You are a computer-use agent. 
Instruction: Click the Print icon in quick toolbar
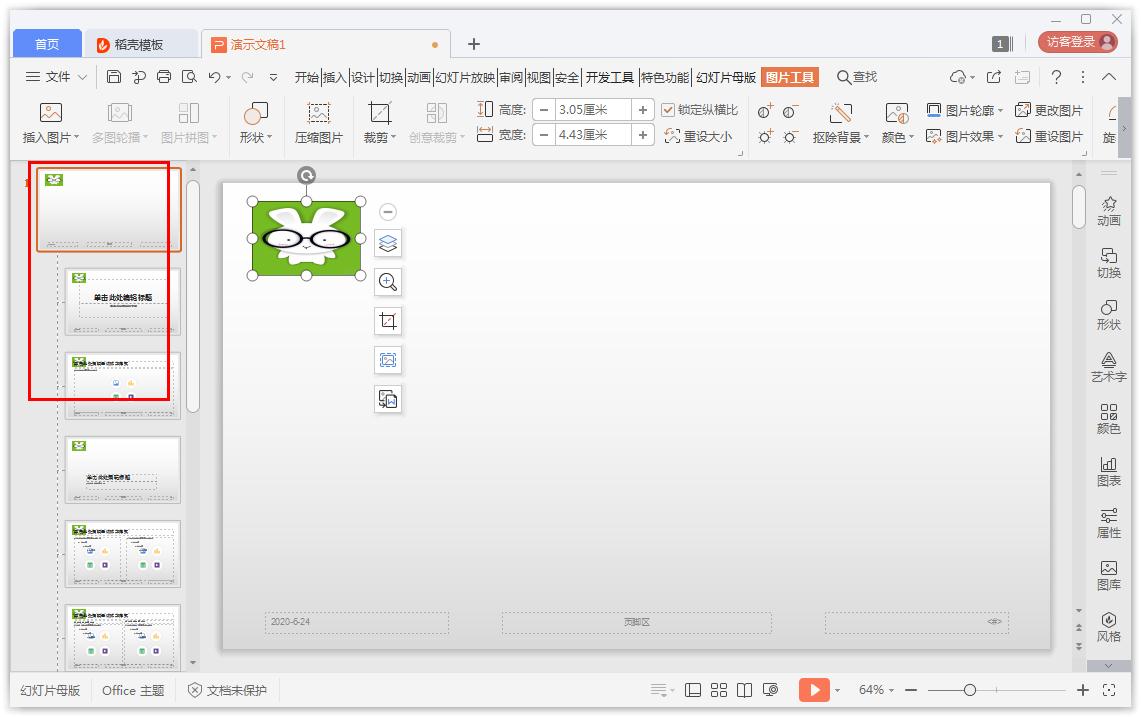click(x=164, y=76)
